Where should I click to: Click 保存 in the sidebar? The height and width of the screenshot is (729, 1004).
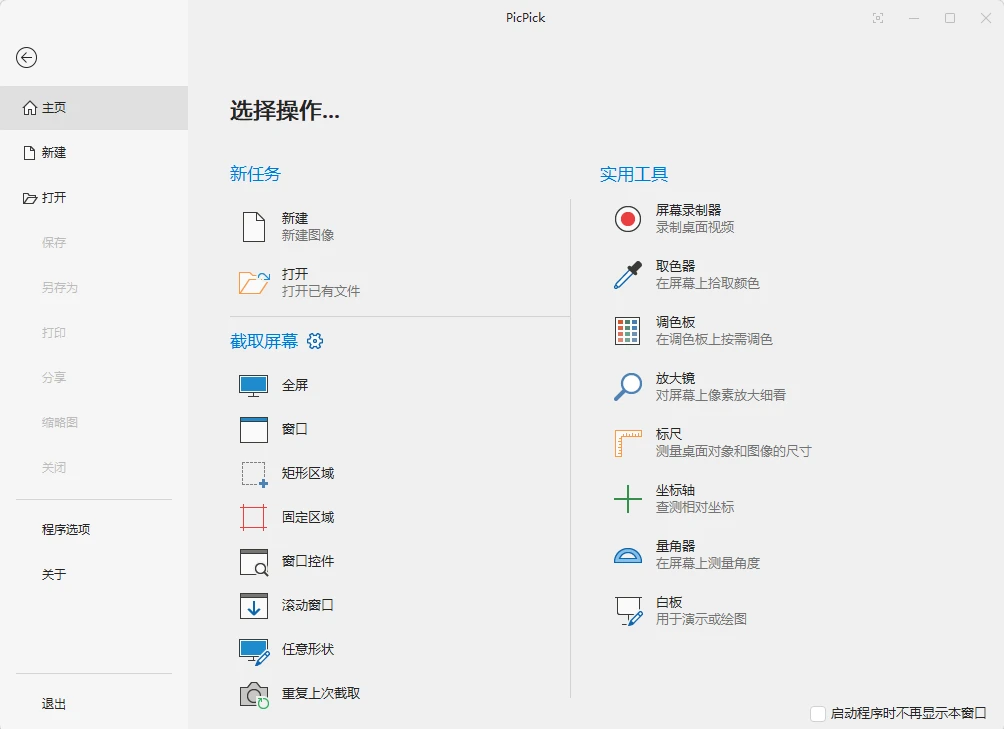coord(54,243)
